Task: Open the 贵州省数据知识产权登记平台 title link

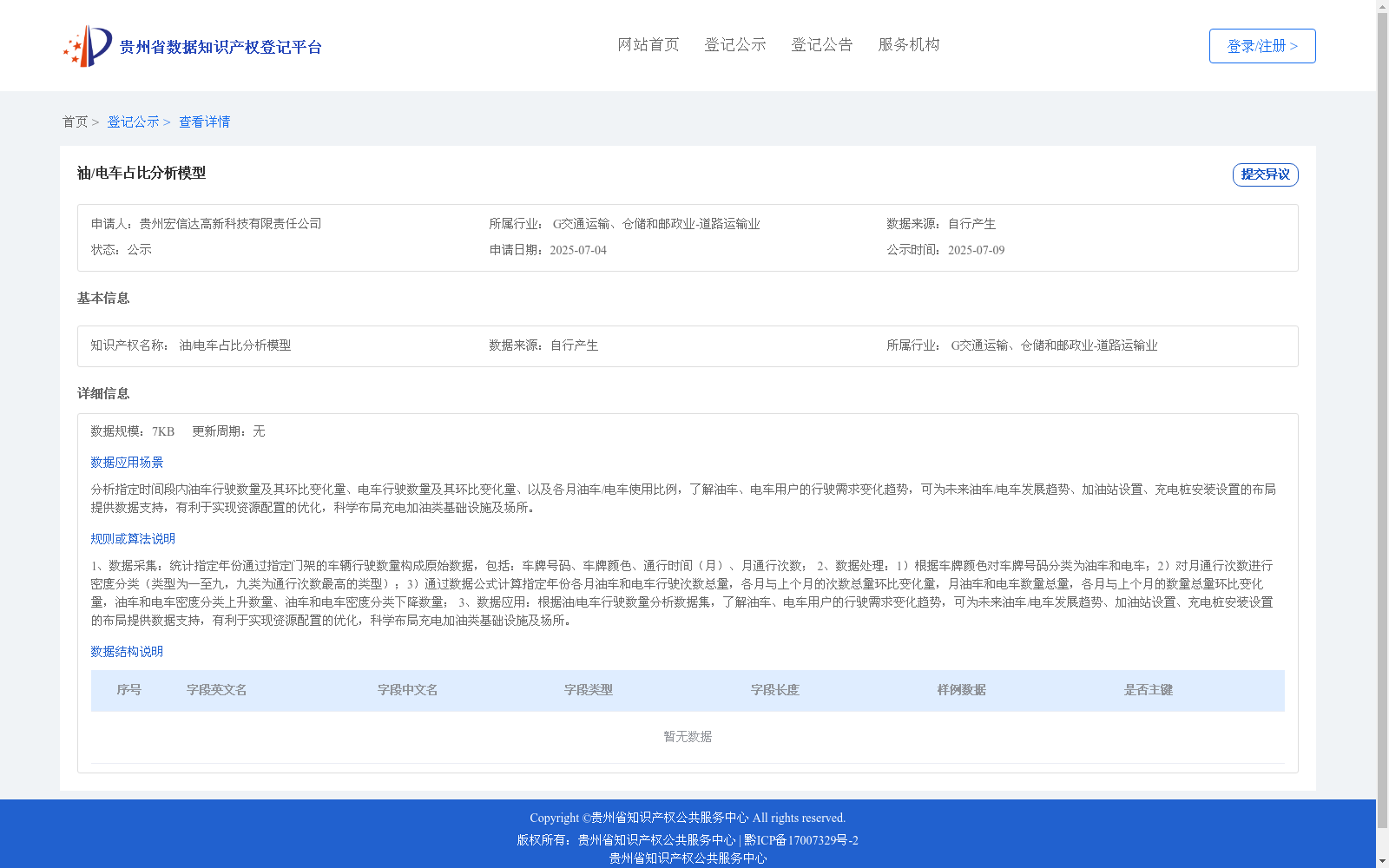Action: coord(221,47)
